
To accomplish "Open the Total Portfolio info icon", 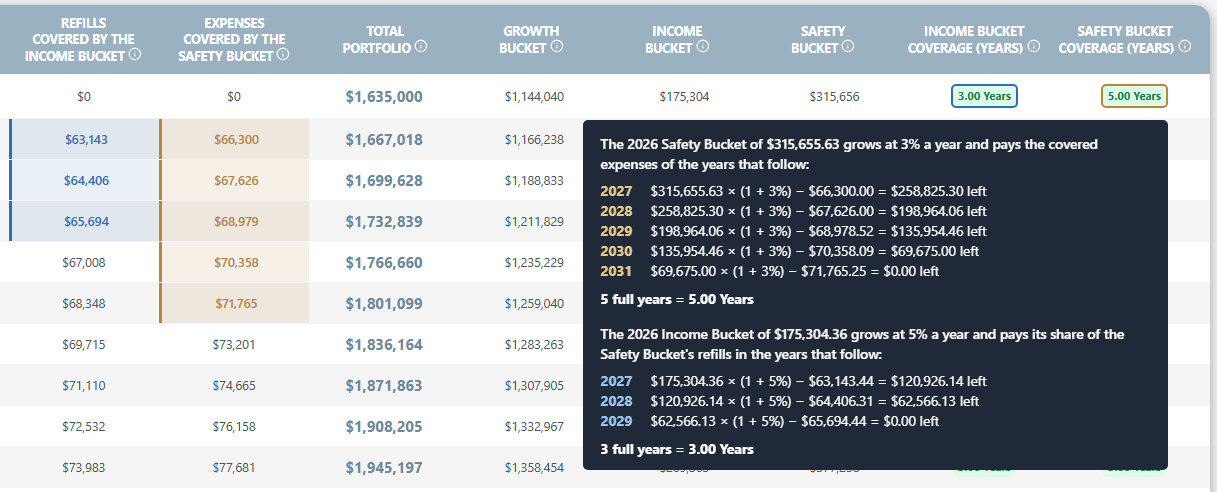I will click(421, 47).
